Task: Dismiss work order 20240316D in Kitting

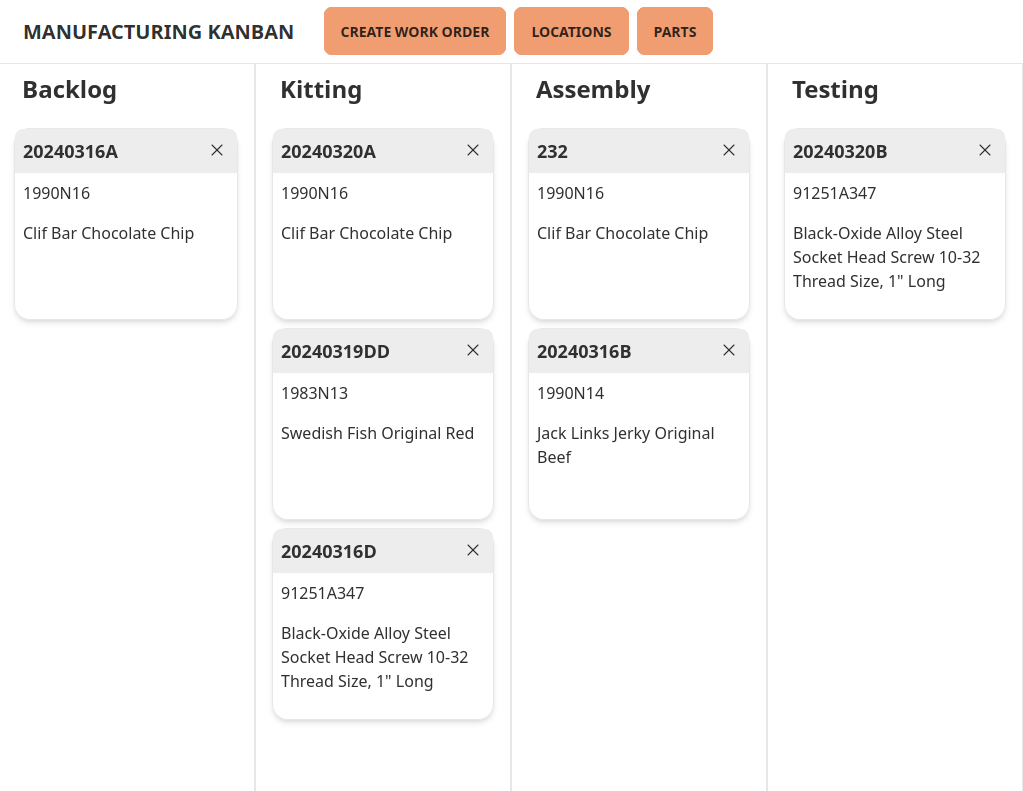Action: [472, 550]
